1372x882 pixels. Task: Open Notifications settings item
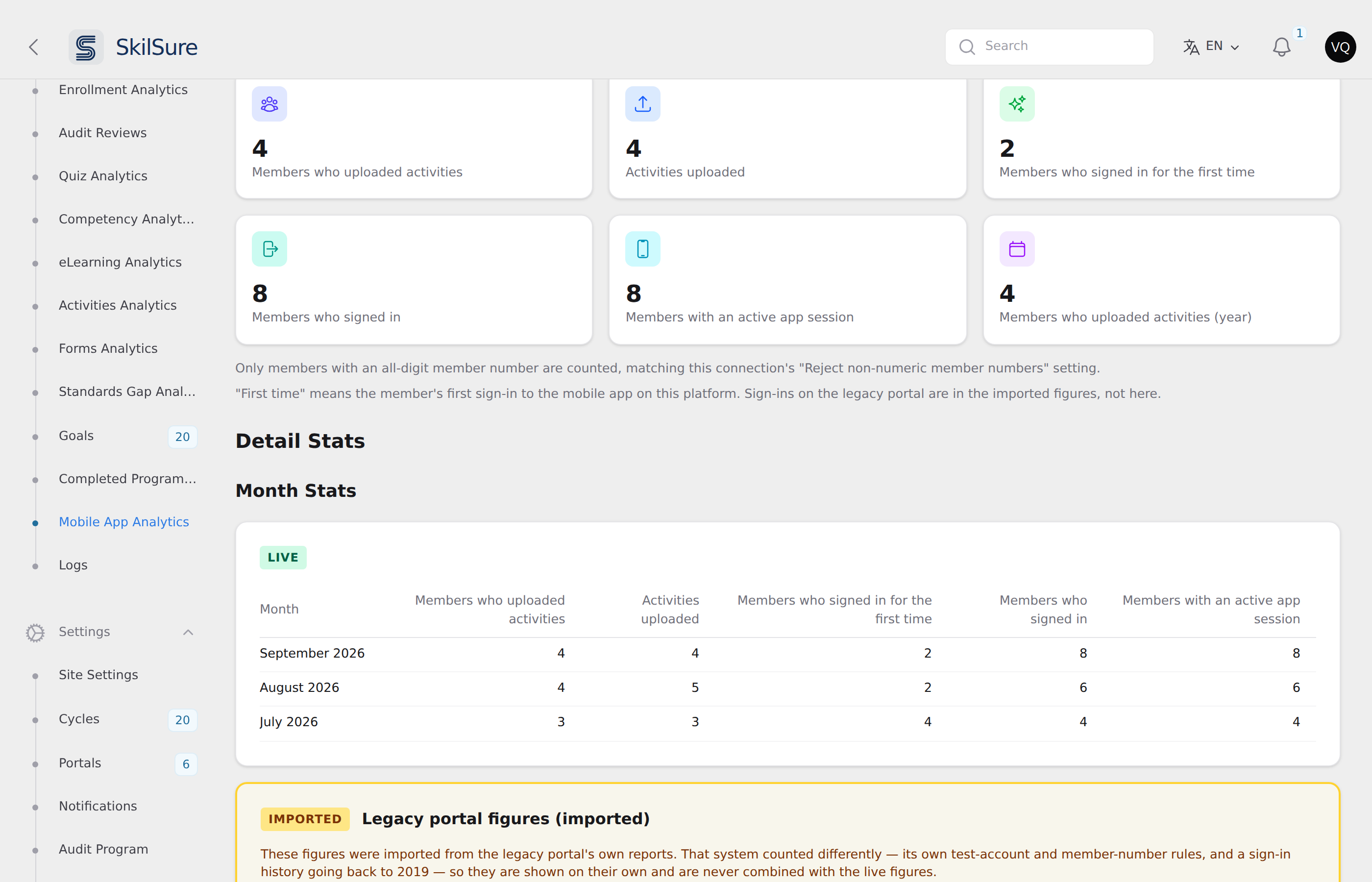pos(98,806)
